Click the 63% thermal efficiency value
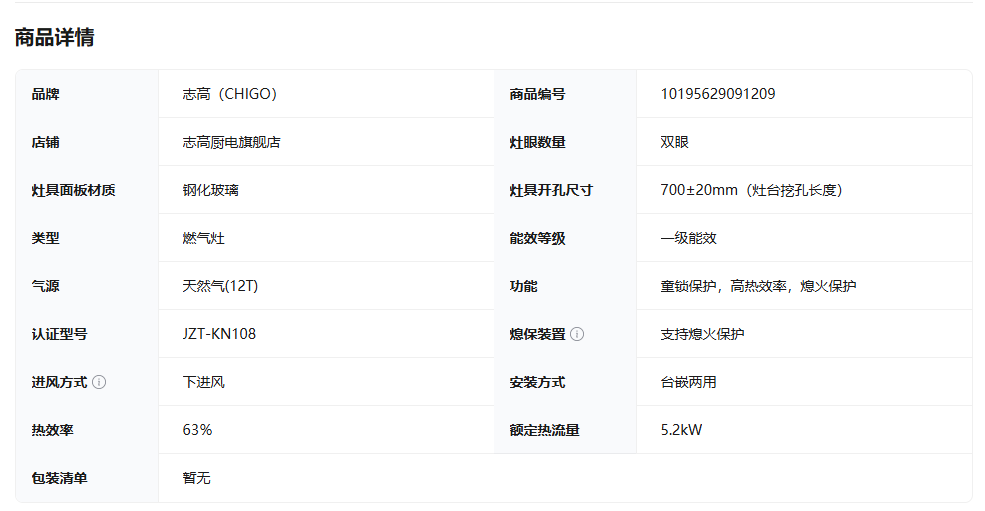Image resolution: width=985 pixels, height=511 pixels. tap(197, 430)
